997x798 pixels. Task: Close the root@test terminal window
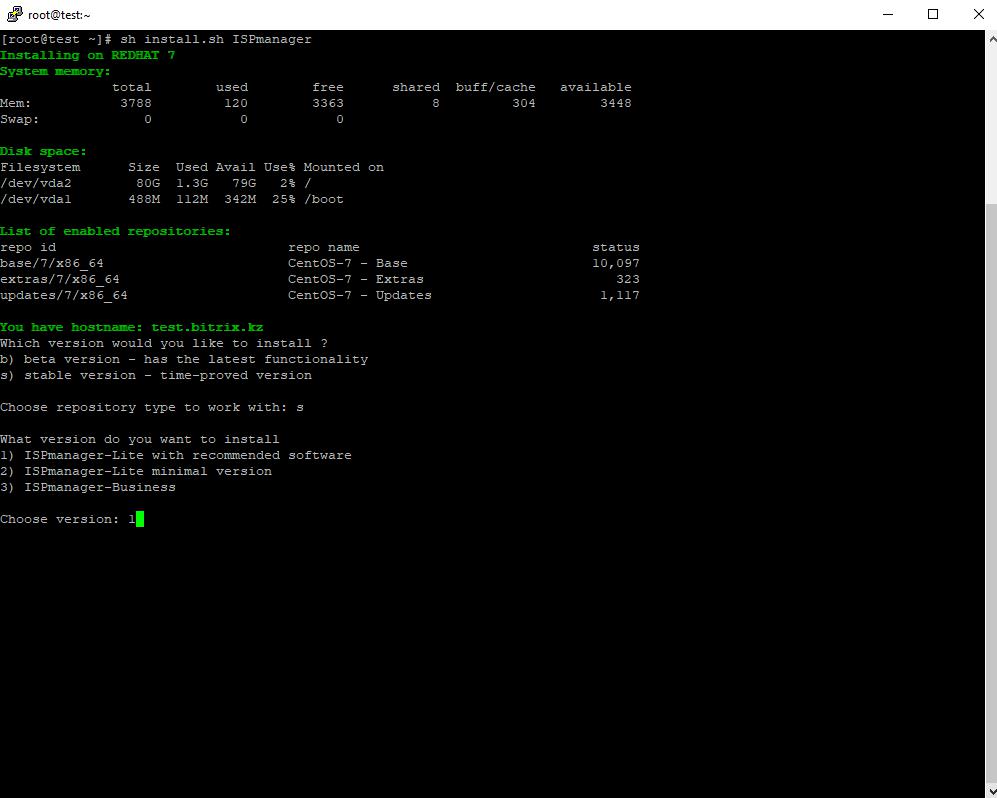(x=979, y=14)
